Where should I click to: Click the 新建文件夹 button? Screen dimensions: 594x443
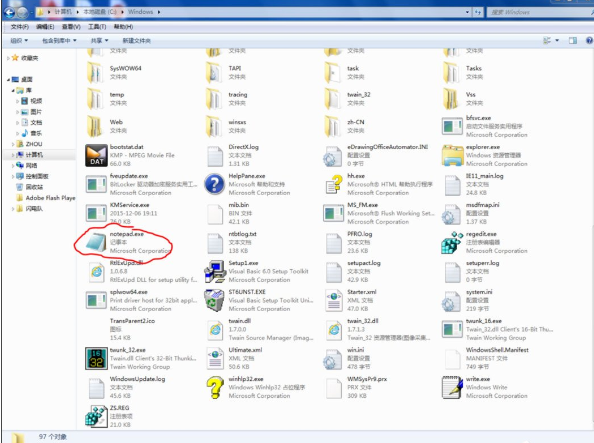coord(136,41)
